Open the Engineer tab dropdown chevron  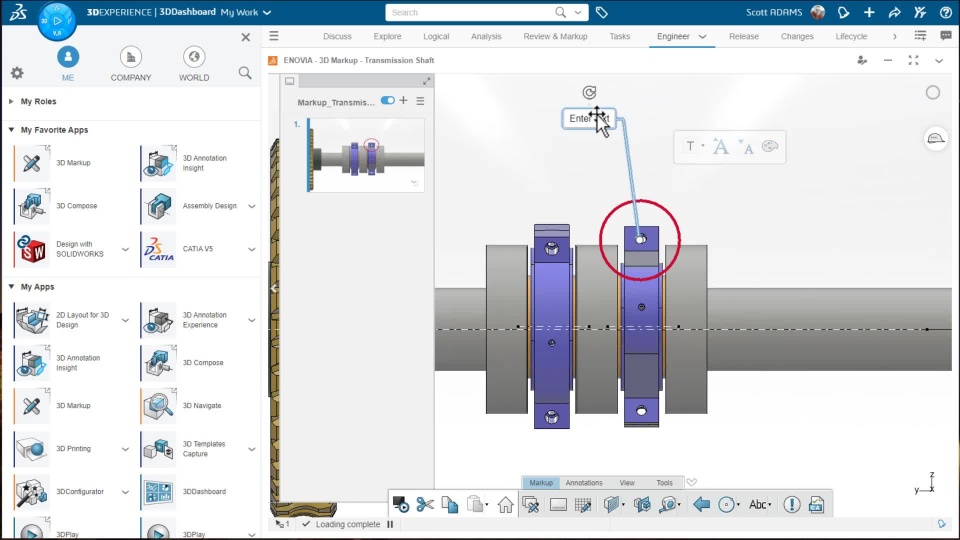click(x=702, y=37)
